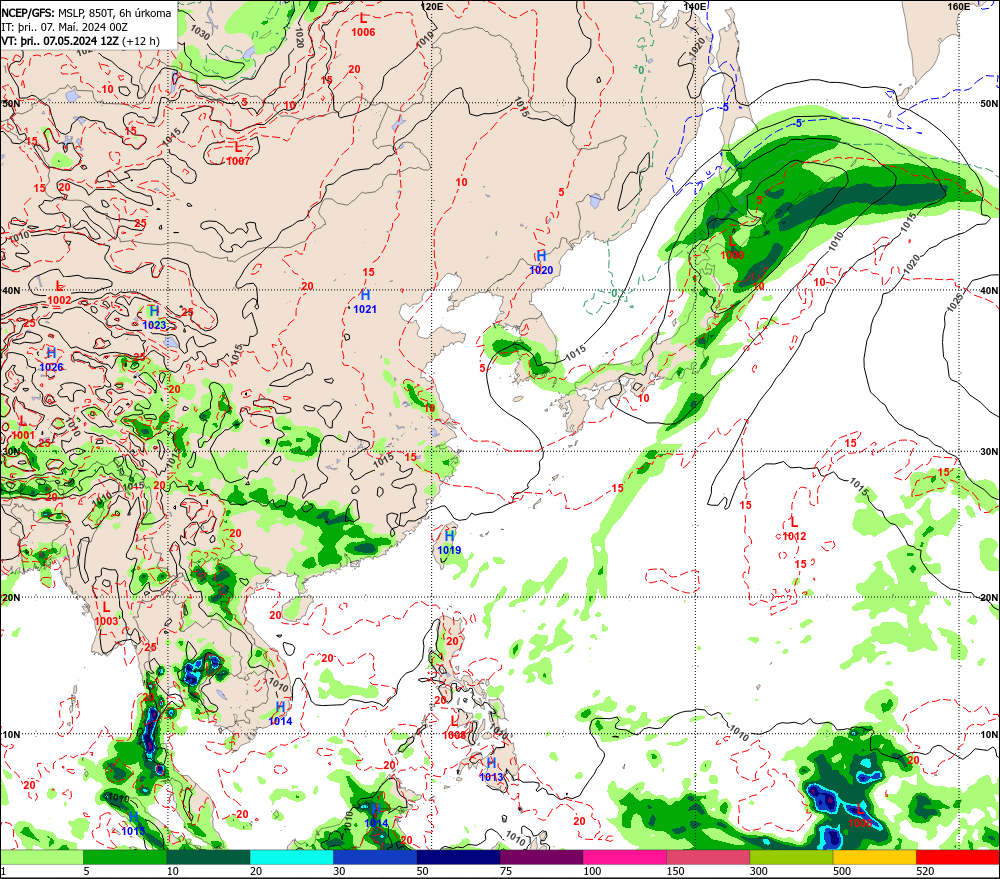Click the medium green 5–10 mm legend swatch
The height and width of the screenshot is (879, 1000).
point(124,857)
